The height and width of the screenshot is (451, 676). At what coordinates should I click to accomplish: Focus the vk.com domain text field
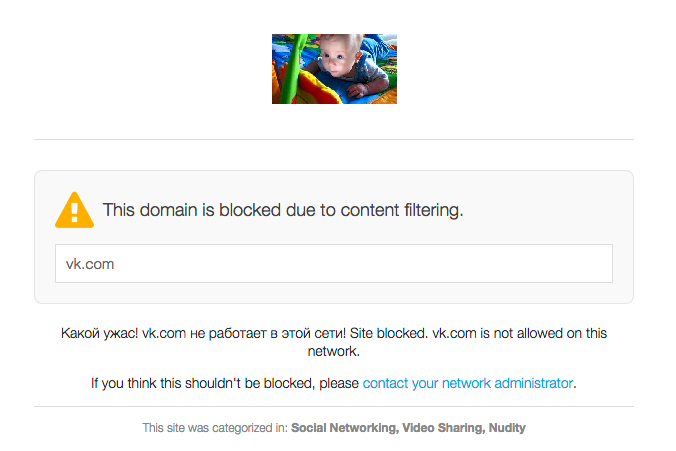tap(333, 264)
